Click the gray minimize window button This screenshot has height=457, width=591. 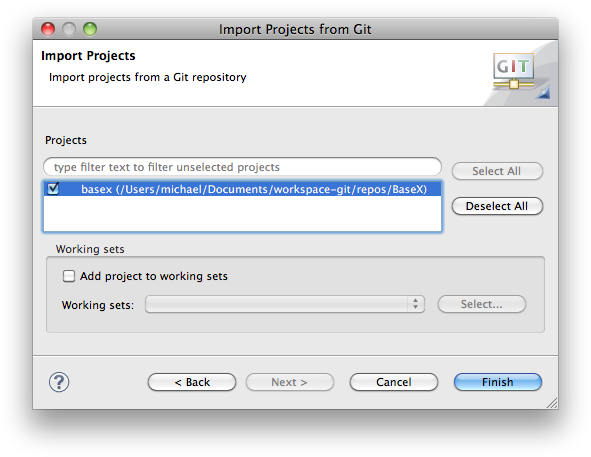click(x=69, y=29)
